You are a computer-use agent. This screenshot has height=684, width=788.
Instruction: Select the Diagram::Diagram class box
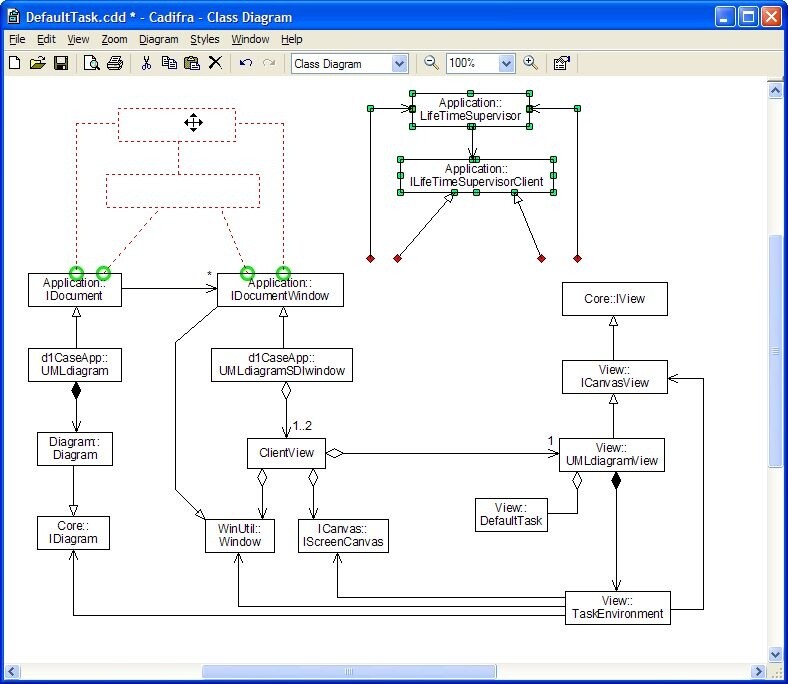[75, 448]
